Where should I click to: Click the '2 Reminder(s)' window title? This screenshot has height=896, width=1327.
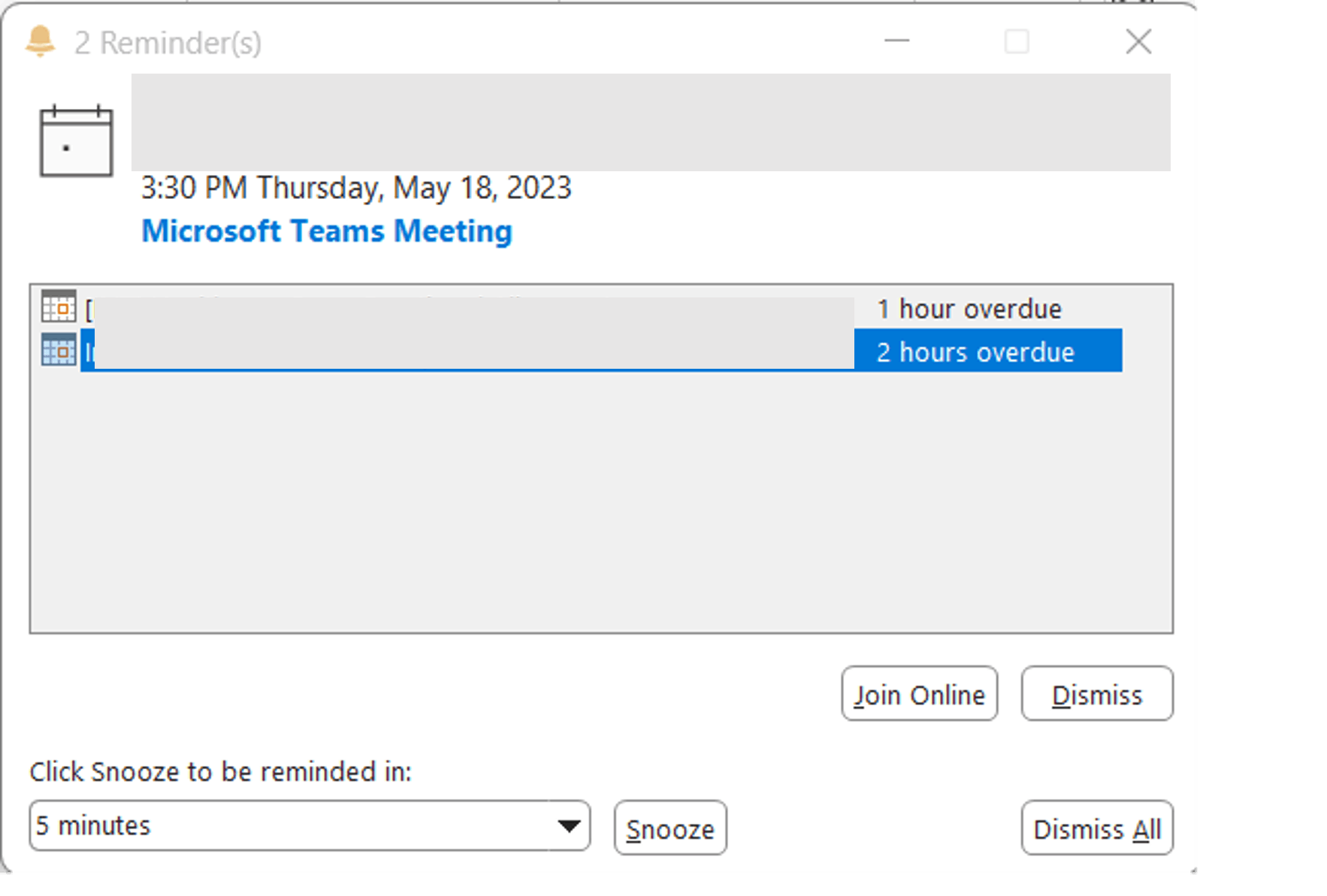(168, 43)
